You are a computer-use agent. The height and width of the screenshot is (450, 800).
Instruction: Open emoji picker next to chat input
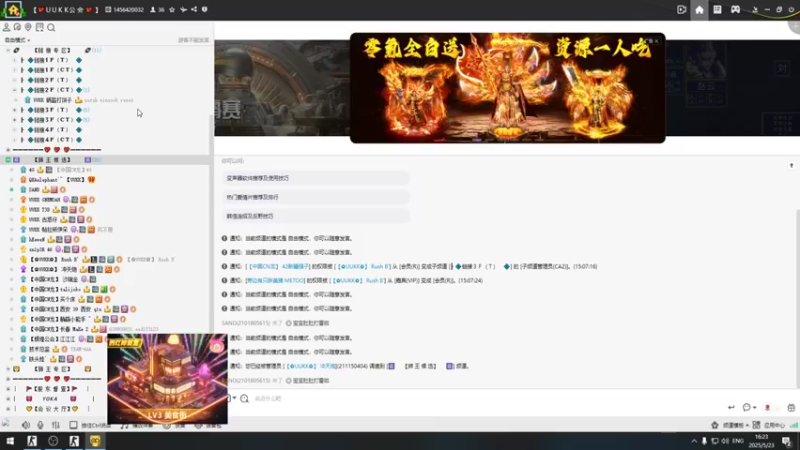(244, 398)
